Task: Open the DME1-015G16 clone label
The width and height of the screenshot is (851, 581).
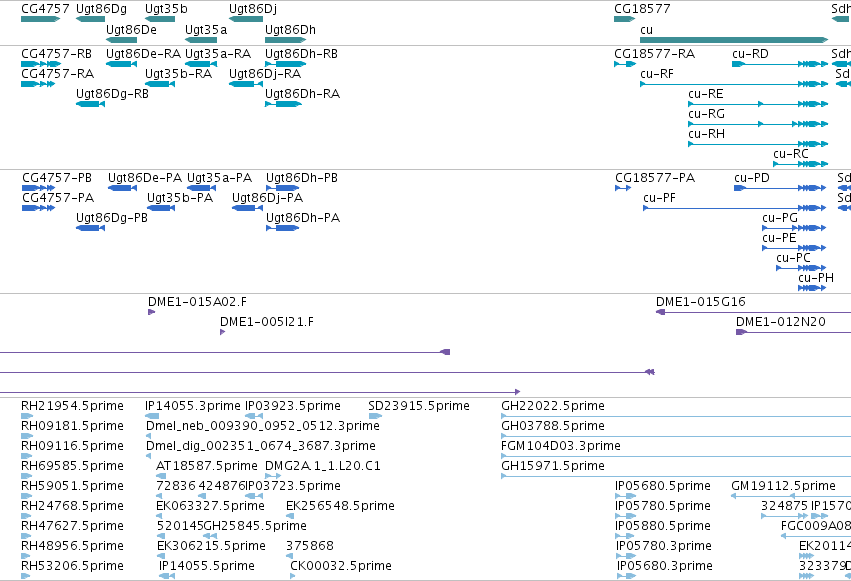Action: tap(701, 302)
